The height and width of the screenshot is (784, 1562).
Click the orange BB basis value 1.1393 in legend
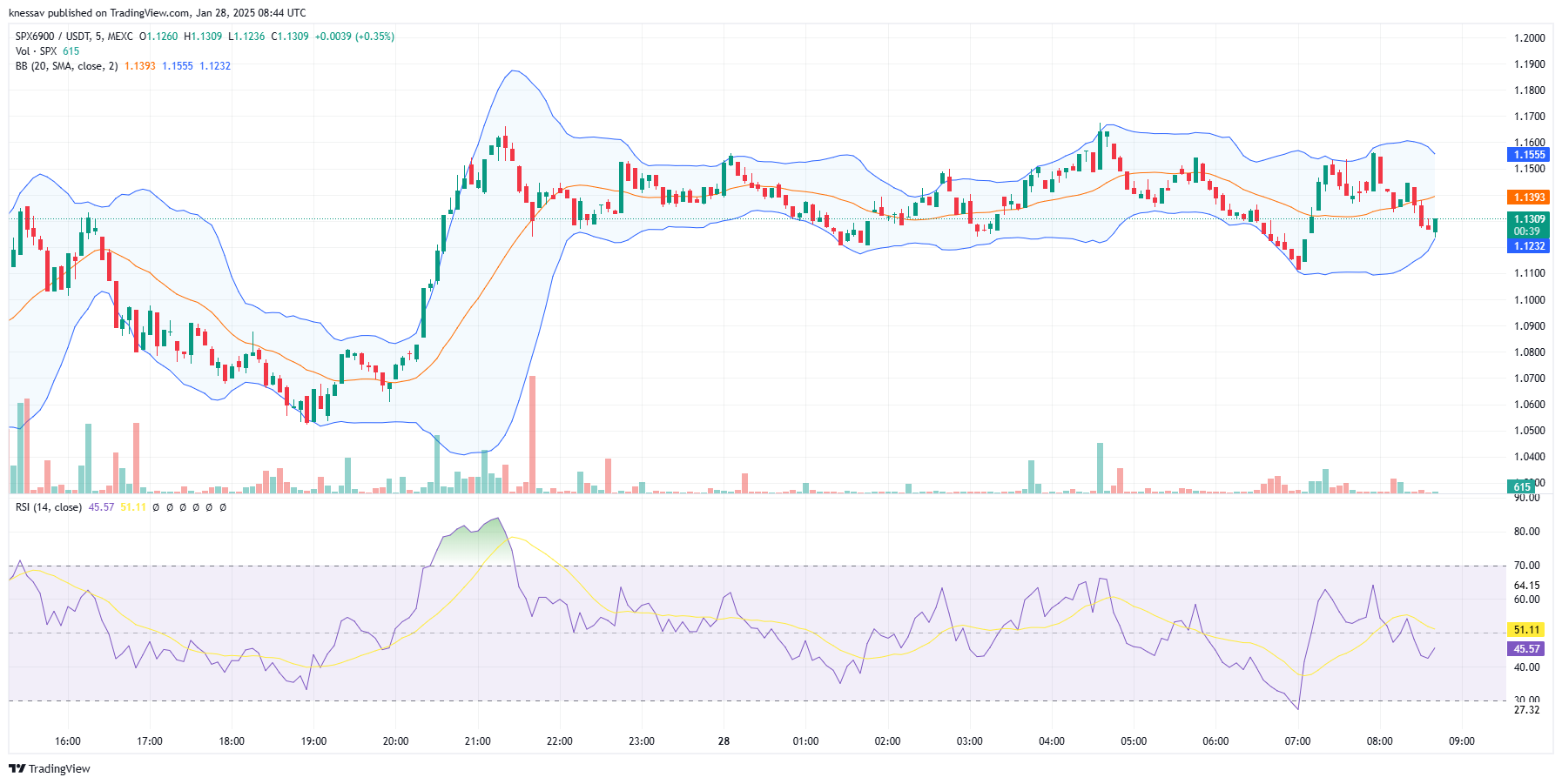(140, 66)
